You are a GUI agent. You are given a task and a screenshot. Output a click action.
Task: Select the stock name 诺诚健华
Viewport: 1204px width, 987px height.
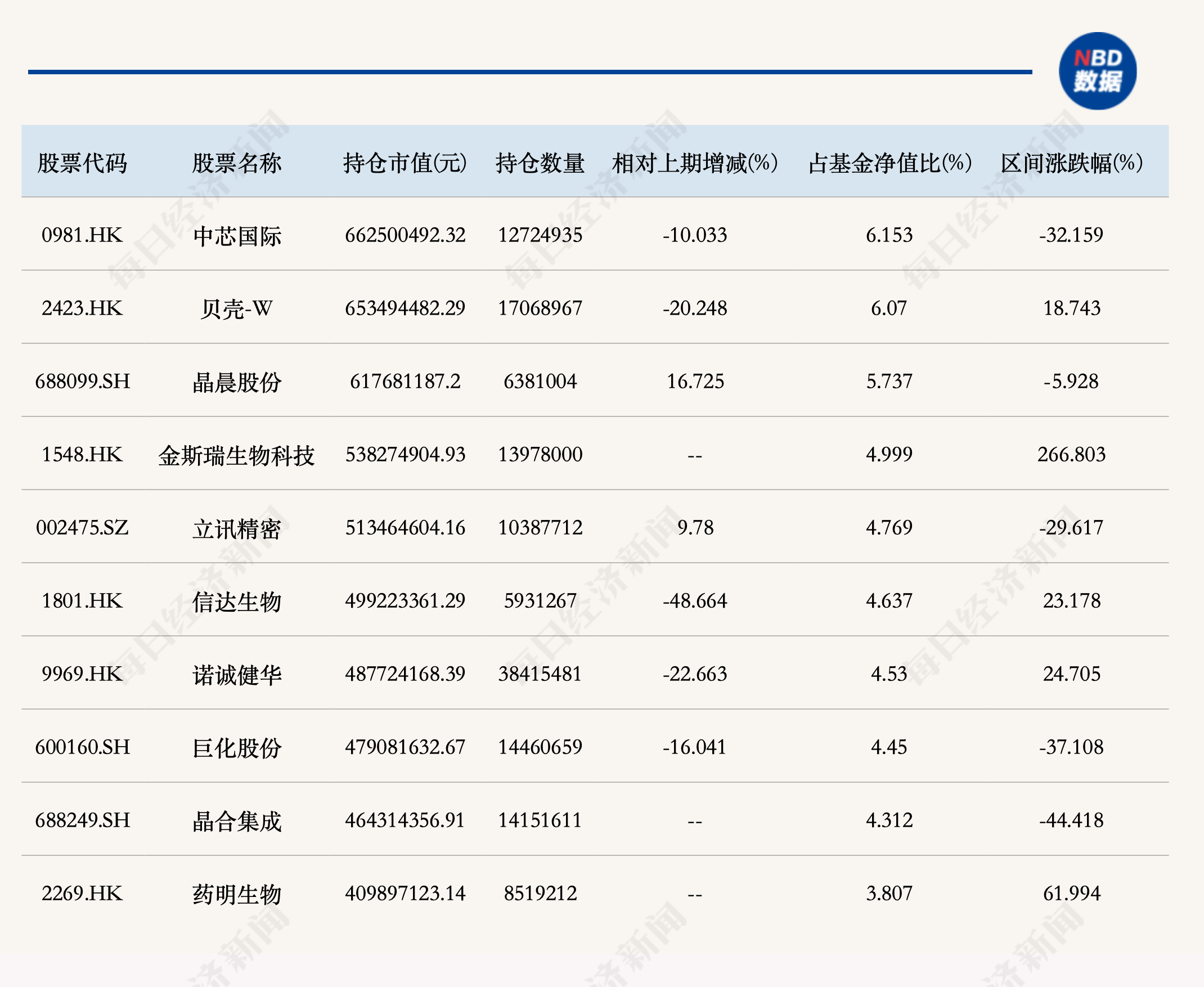236,675
